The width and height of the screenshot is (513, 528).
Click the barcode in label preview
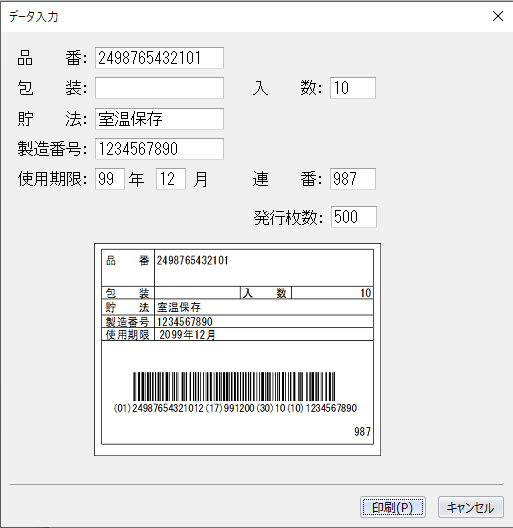[x=234, y=387]
